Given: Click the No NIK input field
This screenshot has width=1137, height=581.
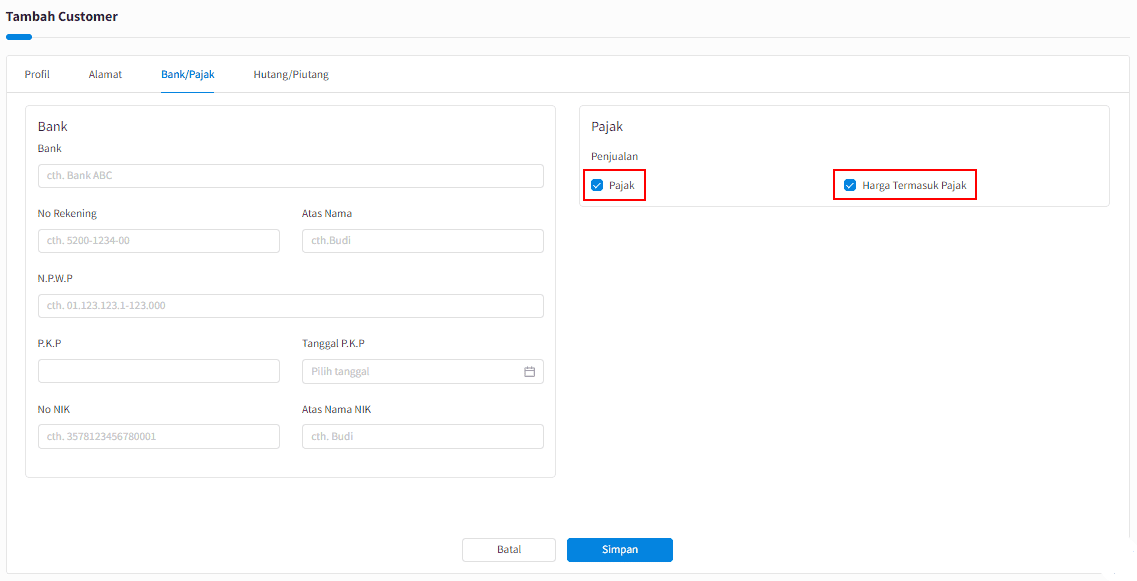Looking at the screenshot, I should 159,437.
